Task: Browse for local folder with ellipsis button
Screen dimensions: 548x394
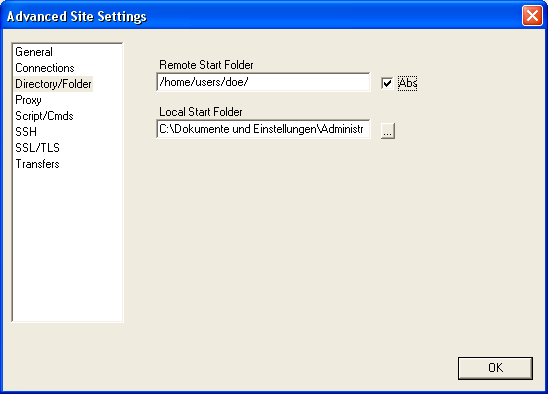Action: point(388,131)
